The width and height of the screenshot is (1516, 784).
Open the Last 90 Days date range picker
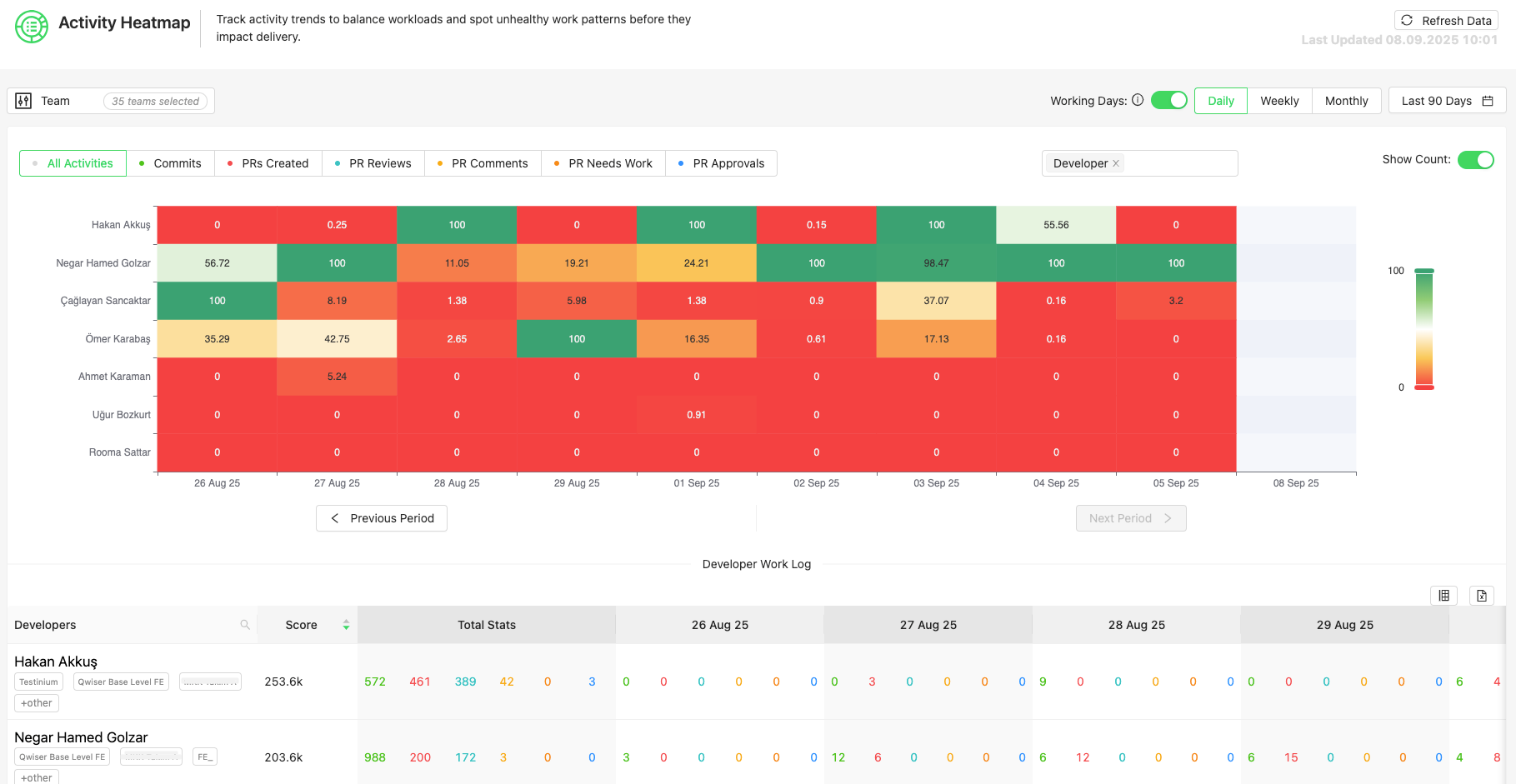tap(1446, 101)
